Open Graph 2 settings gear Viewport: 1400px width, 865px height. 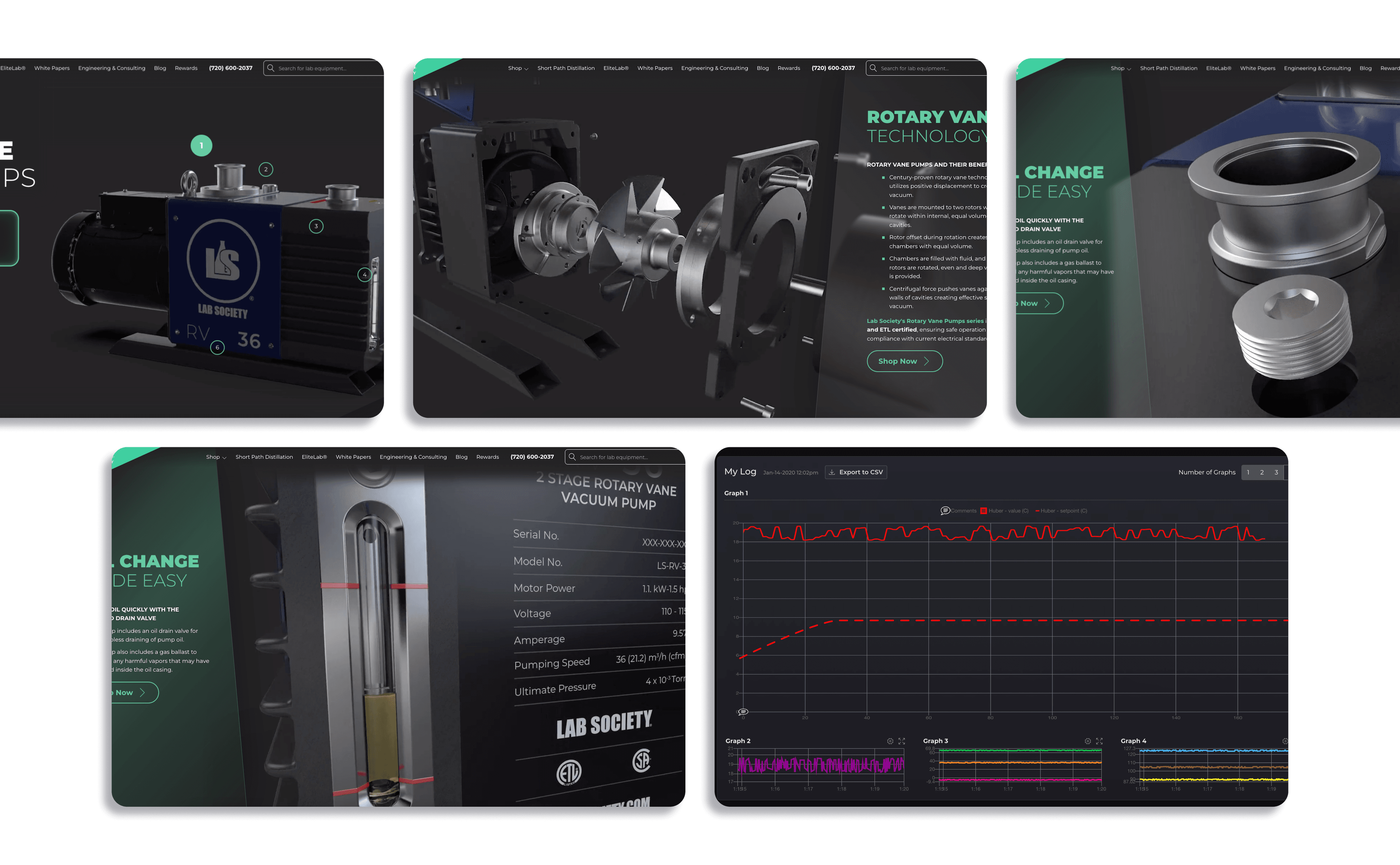tap(890, 741)
